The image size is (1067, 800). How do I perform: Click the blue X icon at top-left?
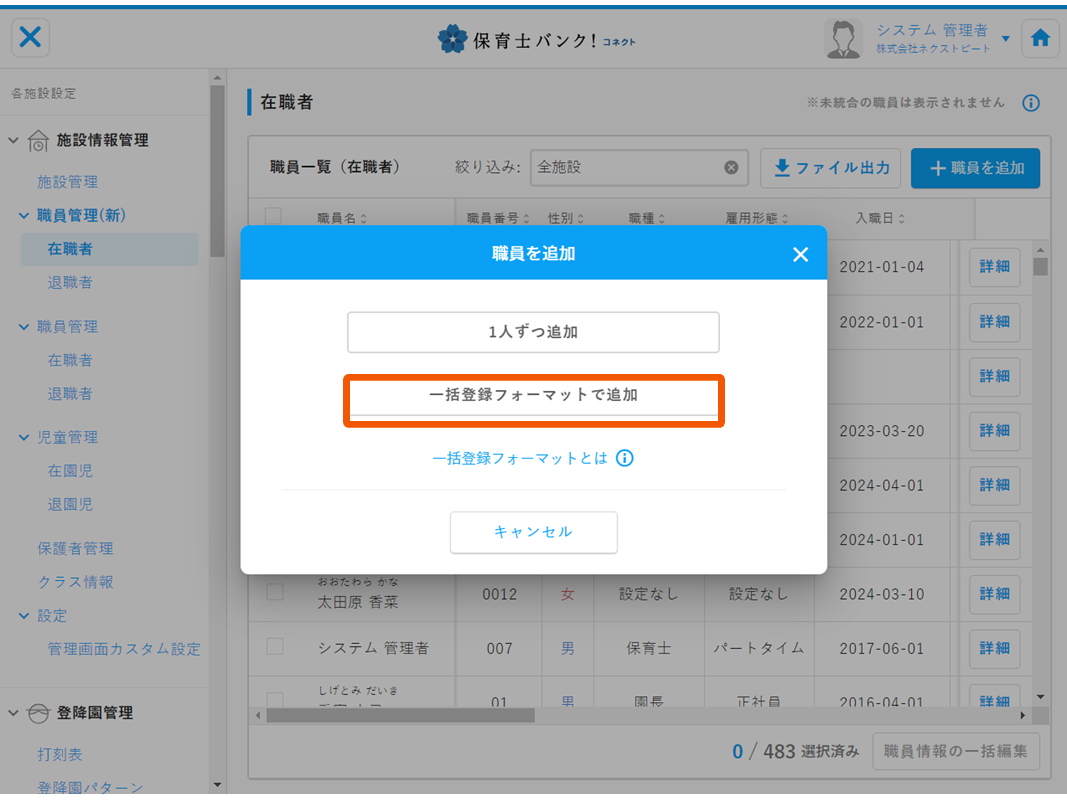tap(31, 38)
